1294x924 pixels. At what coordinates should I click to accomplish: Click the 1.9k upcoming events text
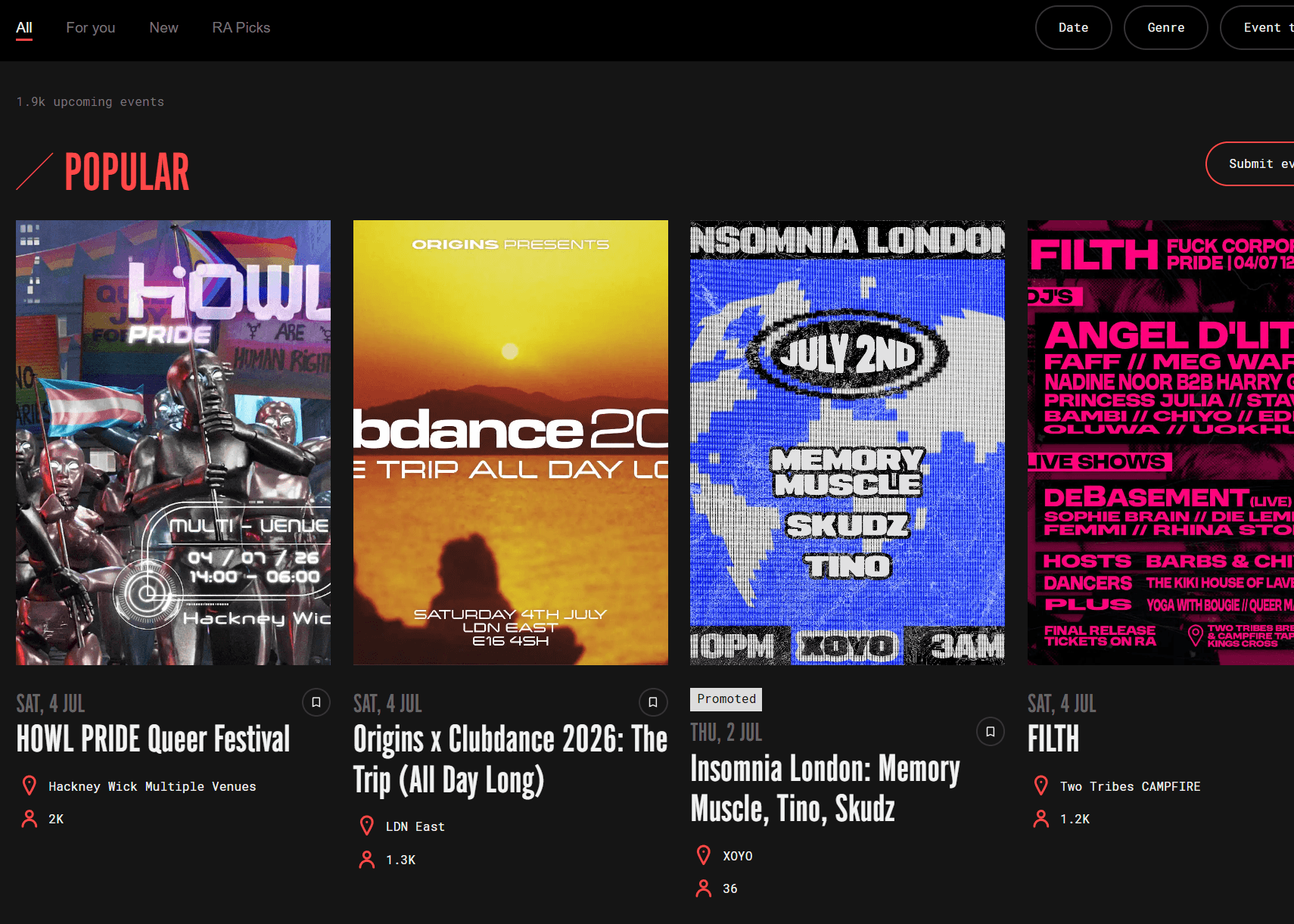click(x=90, y=101)
